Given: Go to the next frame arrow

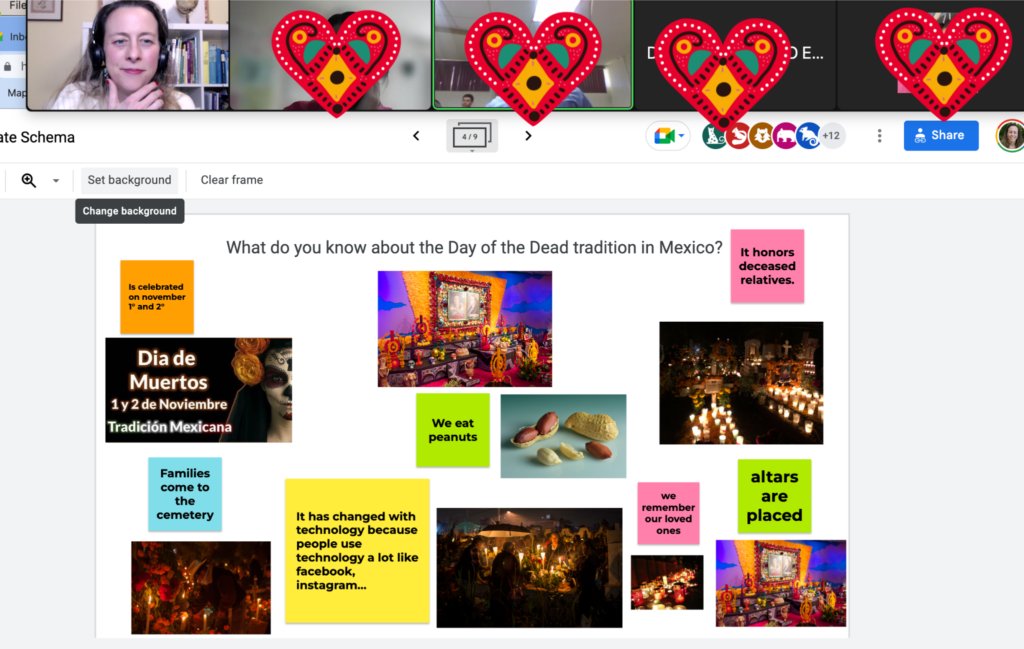Looking at the screenshot, I should 528,136.
